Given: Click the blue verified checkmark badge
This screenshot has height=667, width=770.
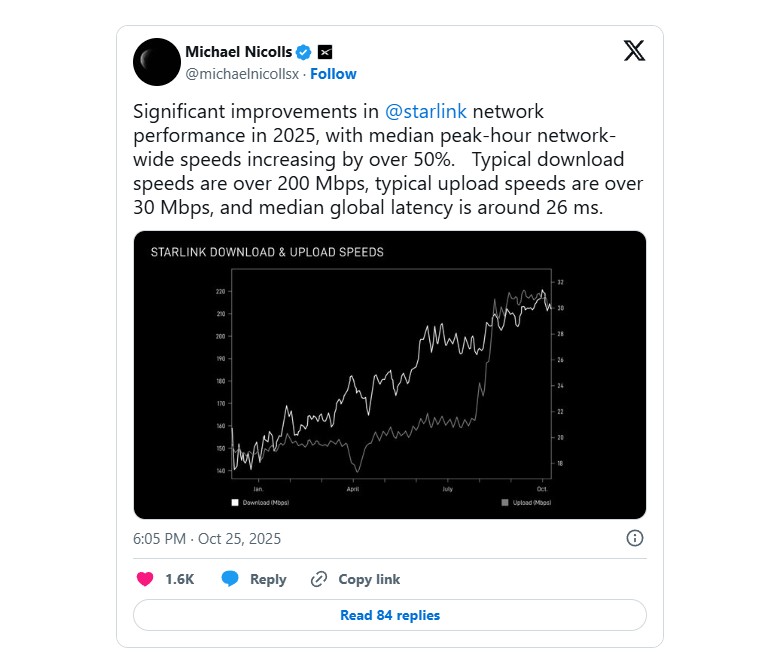Looking at the screenshot, I should pos(303,52).
